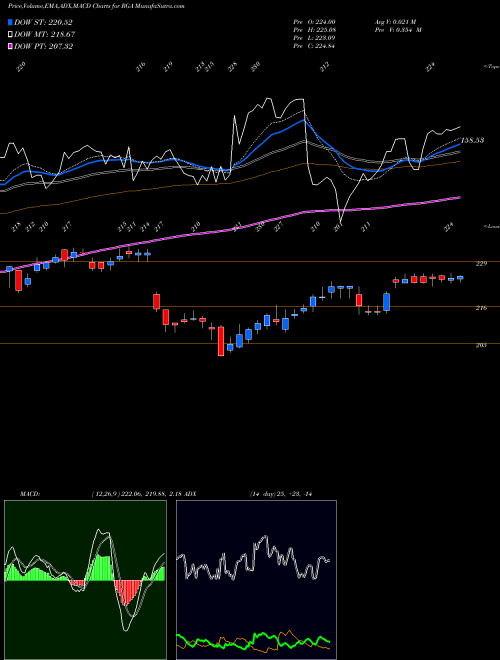Select the 'DOW PT: 207.32' legend text
This screenshot has width=500, height=660.
coord(43,46)
